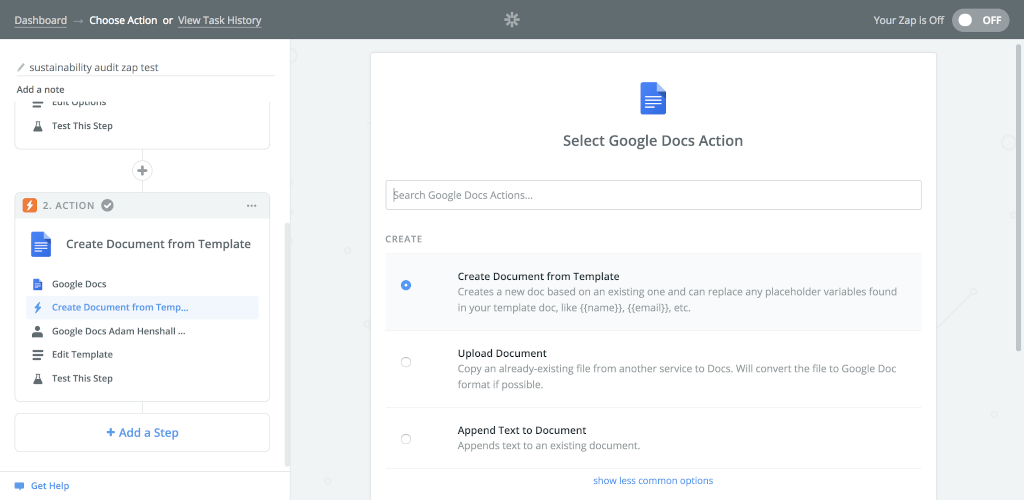
Task: Click the lightning bolt icon in the highlighted row
Action: (37, 308)
